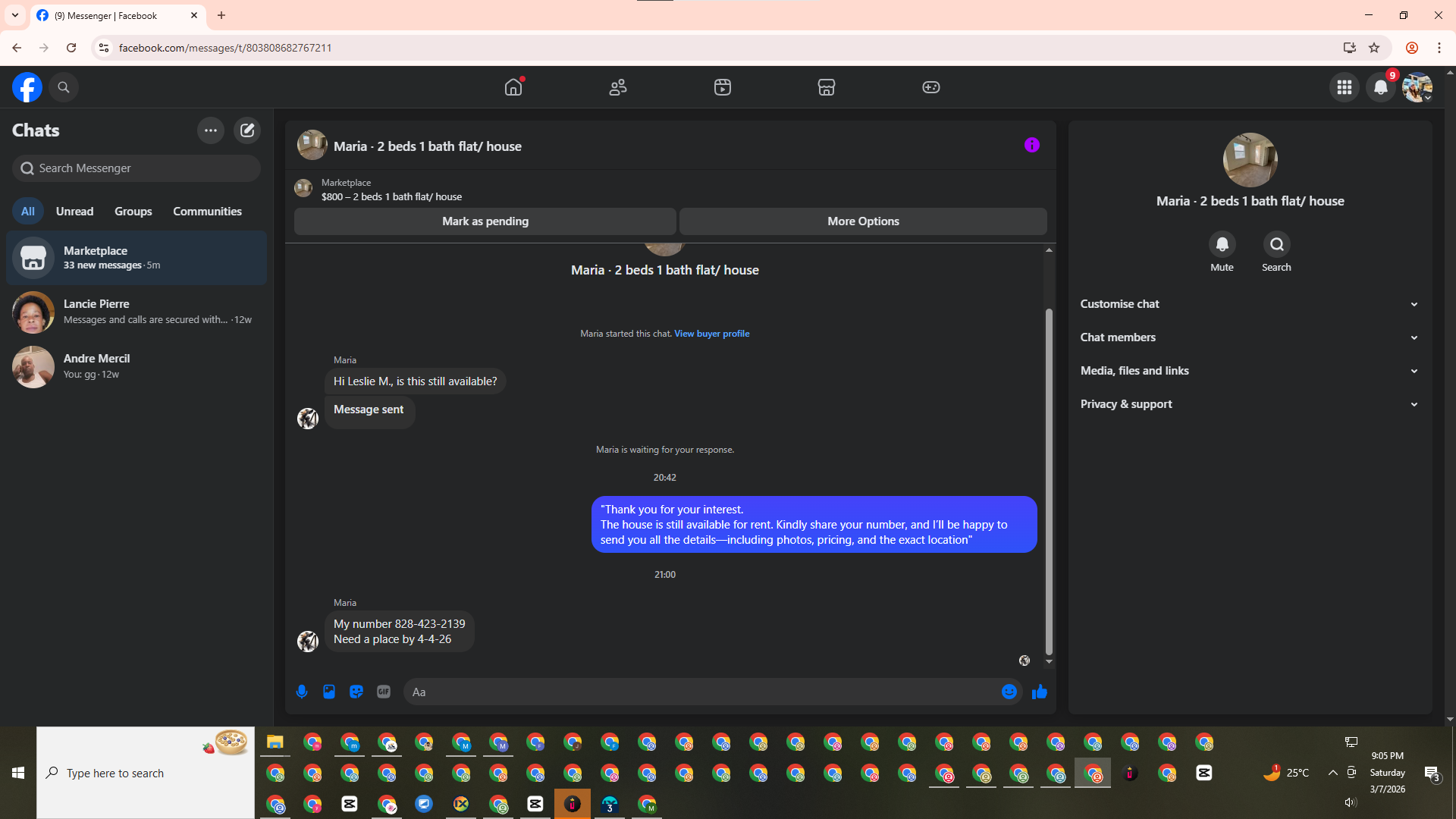Viewport: 1456px width, 819px height.
Task: Click the conversation scrollbar thumb
Action: [x=1049, y=482]
